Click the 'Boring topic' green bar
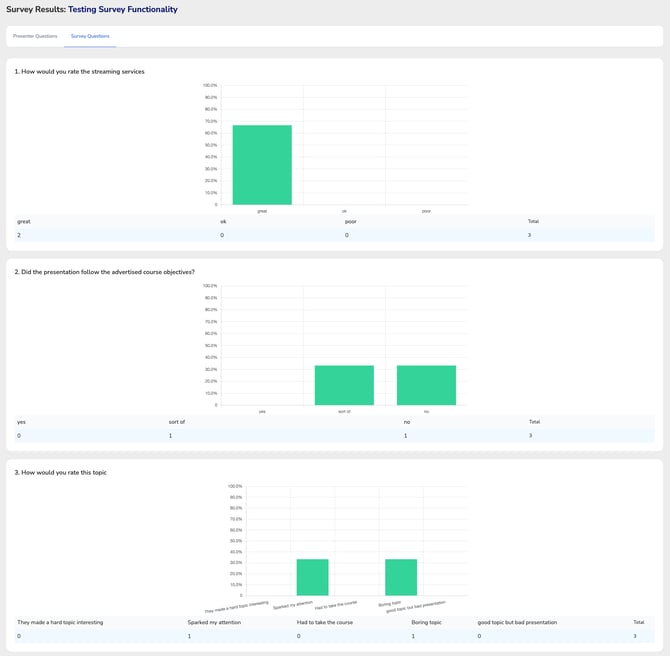The width and height of the screenshot is (670, 656). 401,578
